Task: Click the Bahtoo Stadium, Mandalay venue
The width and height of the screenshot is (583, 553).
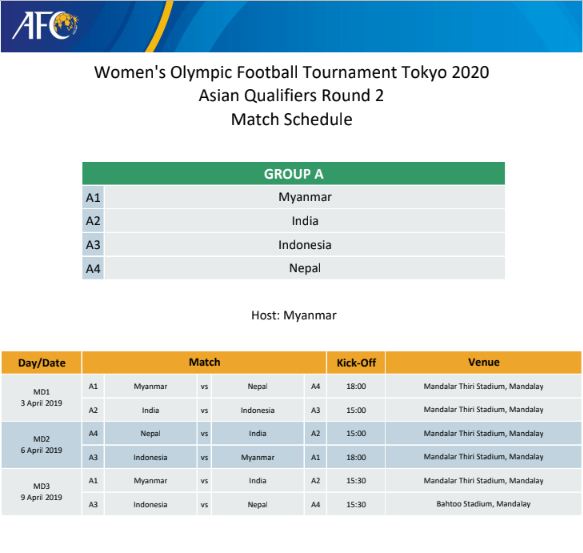Action: [483, 504]
